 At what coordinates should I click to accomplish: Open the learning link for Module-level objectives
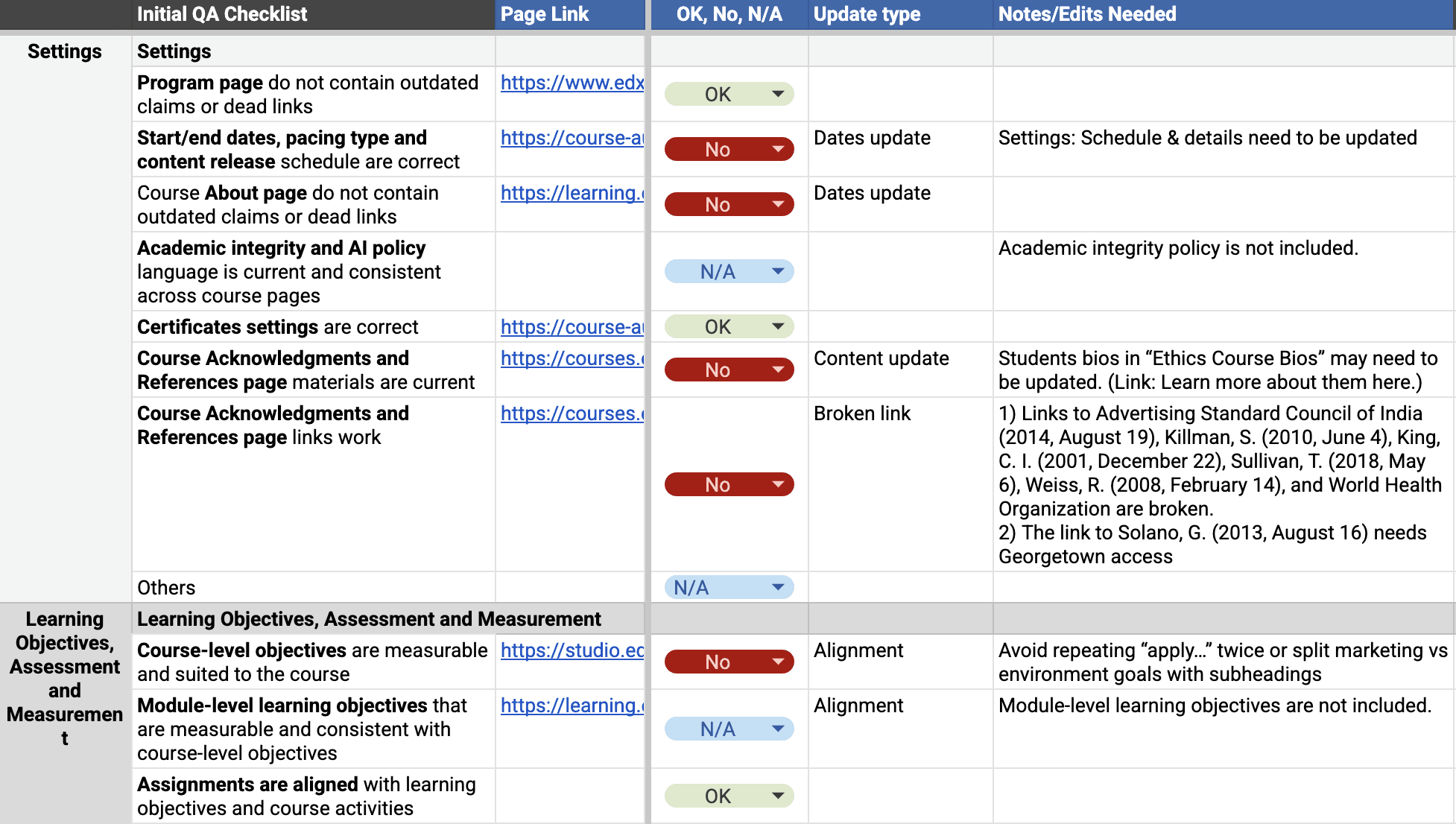point(571,706)
